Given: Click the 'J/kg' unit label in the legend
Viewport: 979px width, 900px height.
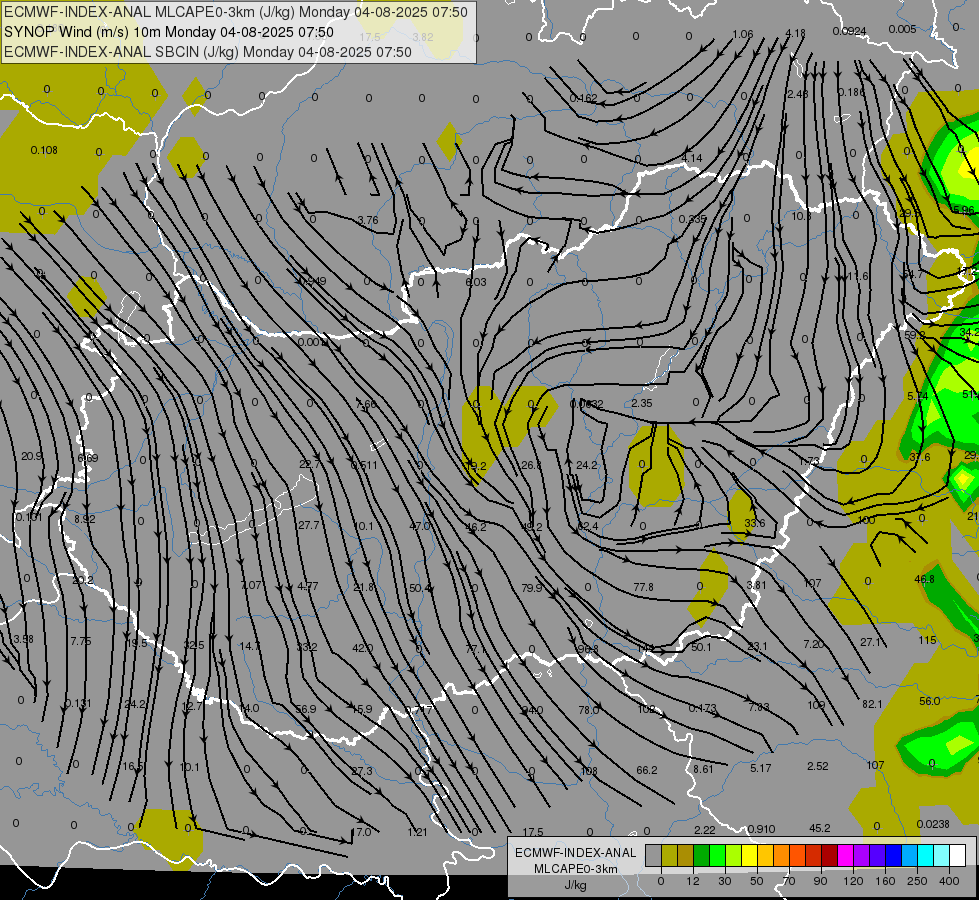Looking at the screenshot, I should (575, 885).
